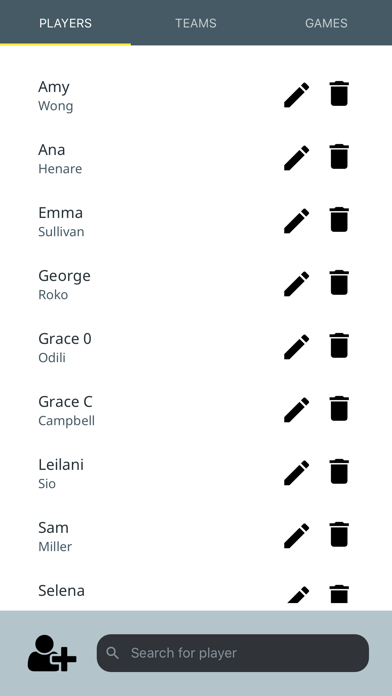Click the search magnifier icon
The width and height of the screenshot is (392, 696).
[x=113, y=653]
